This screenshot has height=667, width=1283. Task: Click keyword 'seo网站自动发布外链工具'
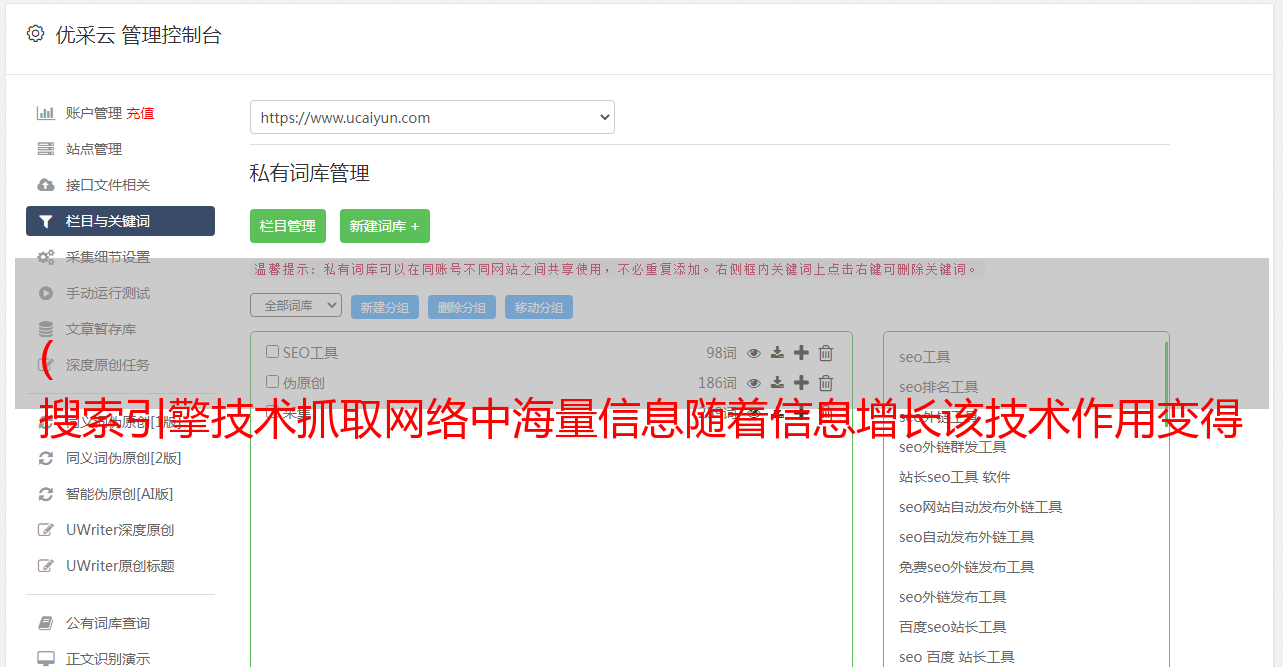tap(981, 507)
